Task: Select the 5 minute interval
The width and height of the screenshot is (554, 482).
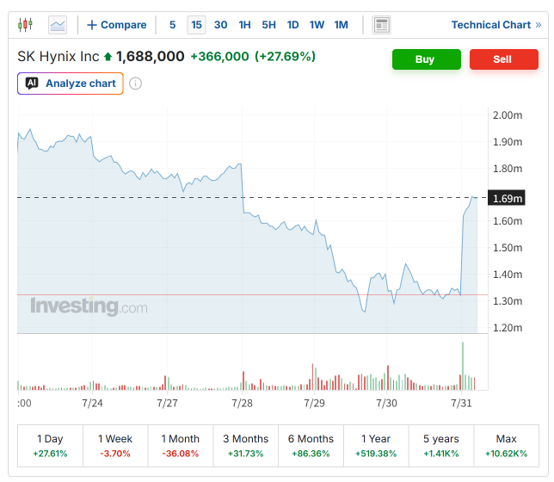Action: tap(172, 25)
